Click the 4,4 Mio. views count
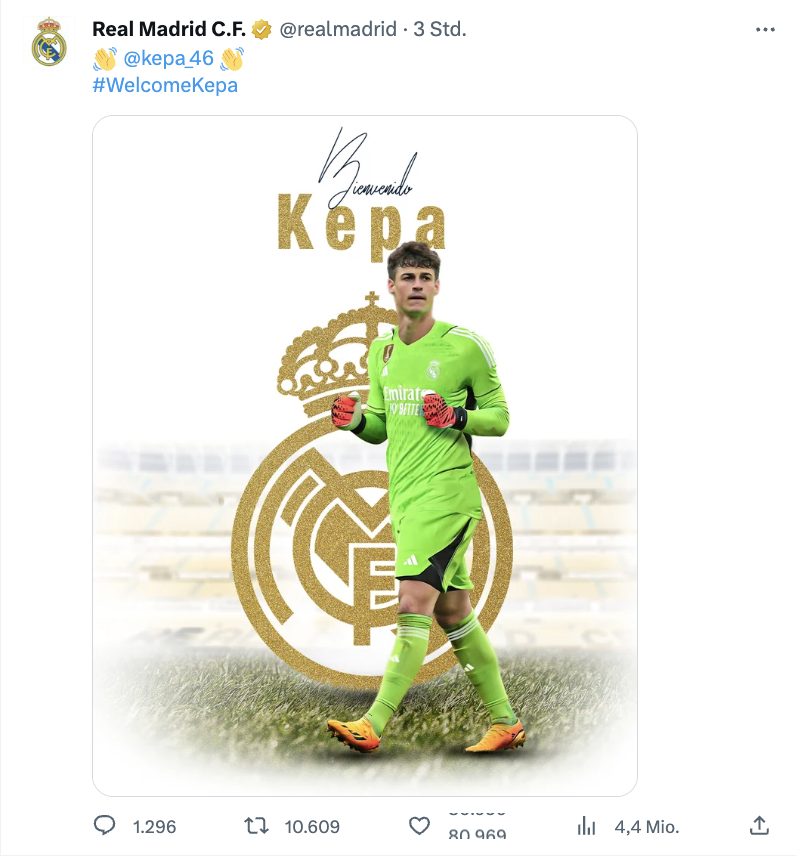Viewport: 796px width, 856px height. point(647,827)
